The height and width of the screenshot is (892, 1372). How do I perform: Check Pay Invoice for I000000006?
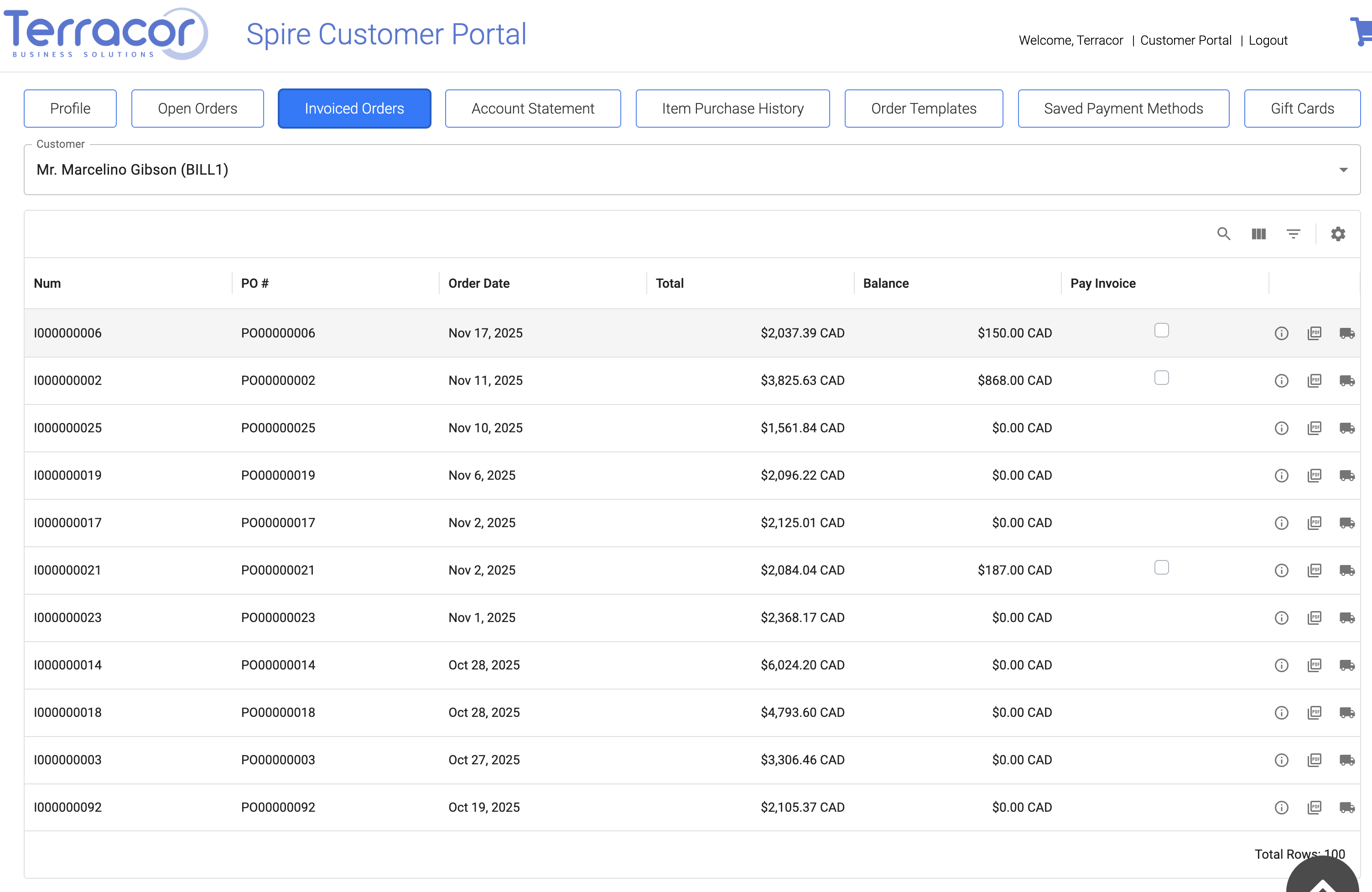click(1161, 330)
